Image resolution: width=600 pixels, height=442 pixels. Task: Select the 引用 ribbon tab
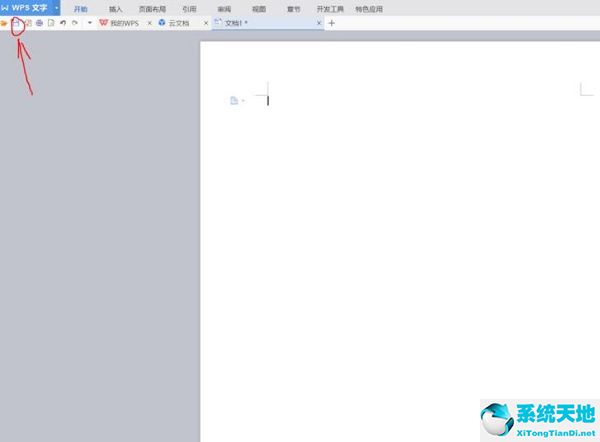[x=189, y=8]
